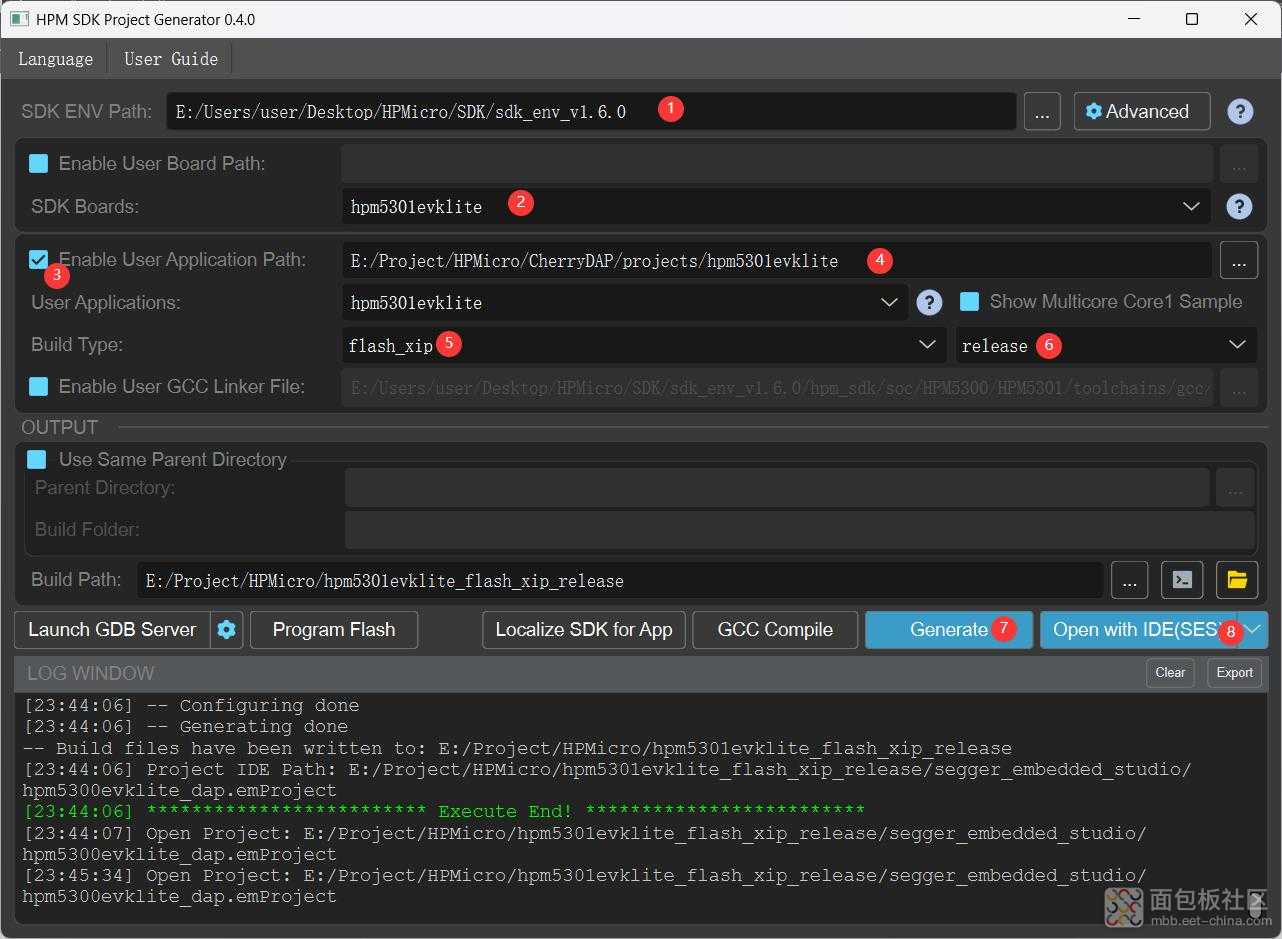1282x939 pixels.
Task: Click help icon next to Advanced button
Action: tap(1240, 111)
